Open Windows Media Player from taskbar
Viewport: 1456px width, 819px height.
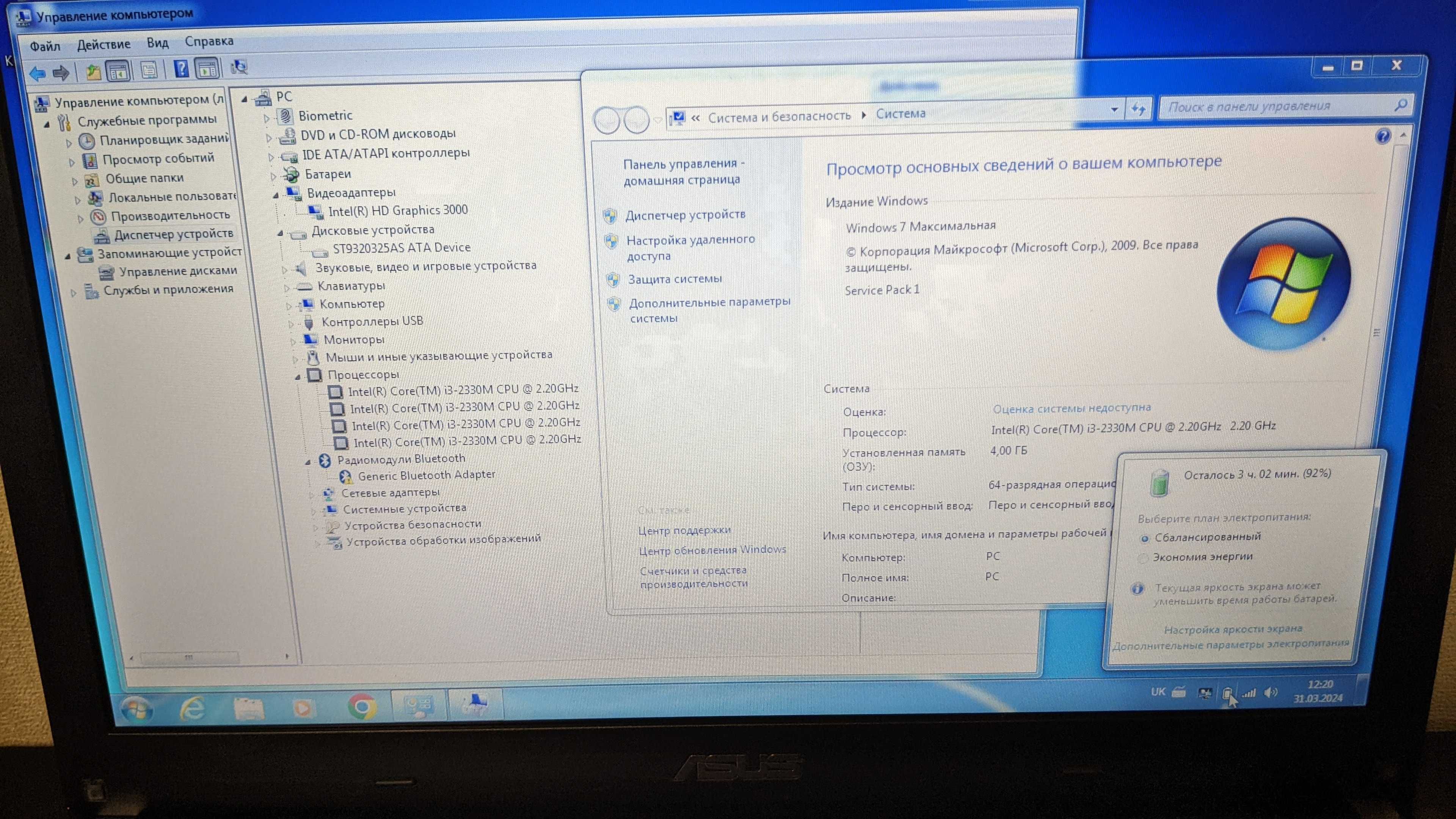(303, 708)
